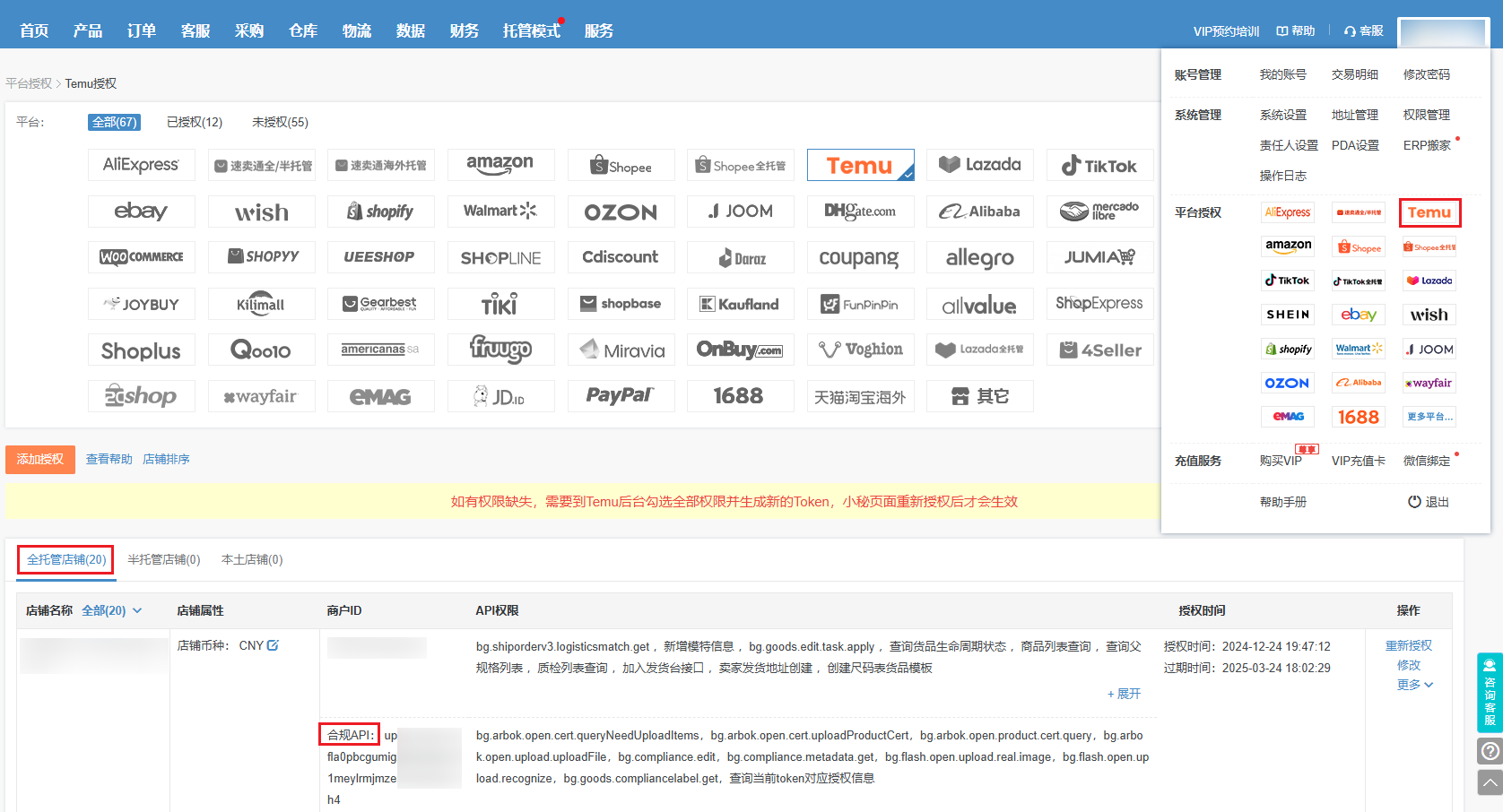Open 修改密码 in the dropdown panel

pos(1427,74)
